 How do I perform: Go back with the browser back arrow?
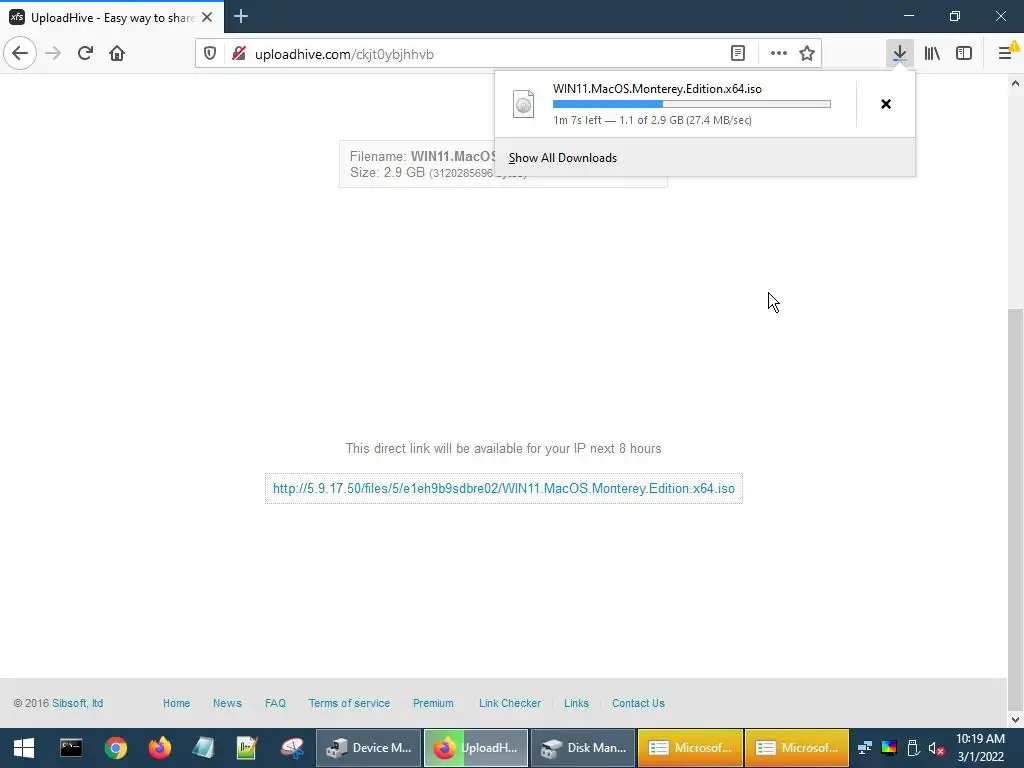pos(20,53)
